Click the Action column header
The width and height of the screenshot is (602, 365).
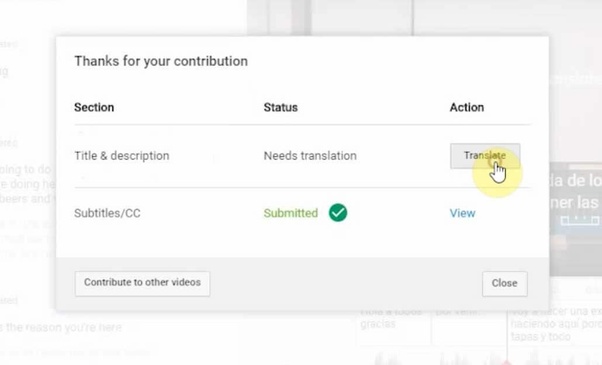467,107
